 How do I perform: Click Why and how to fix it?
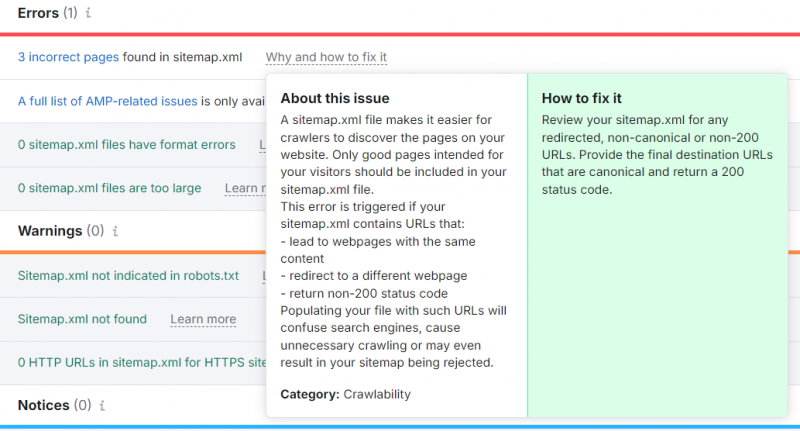[x=326, y=57]
